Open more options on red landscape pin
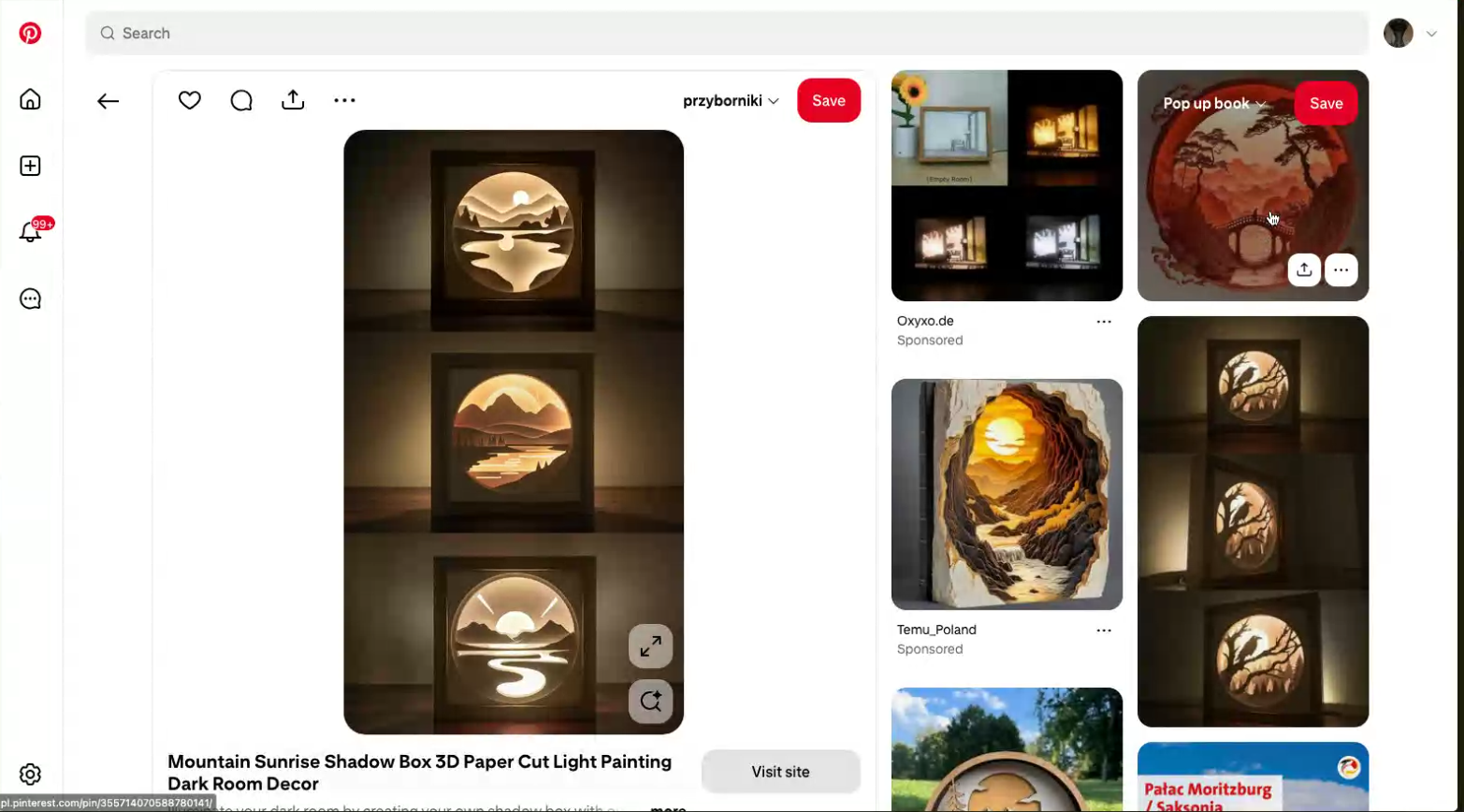1464x812 pixels. coord(1341,270)
